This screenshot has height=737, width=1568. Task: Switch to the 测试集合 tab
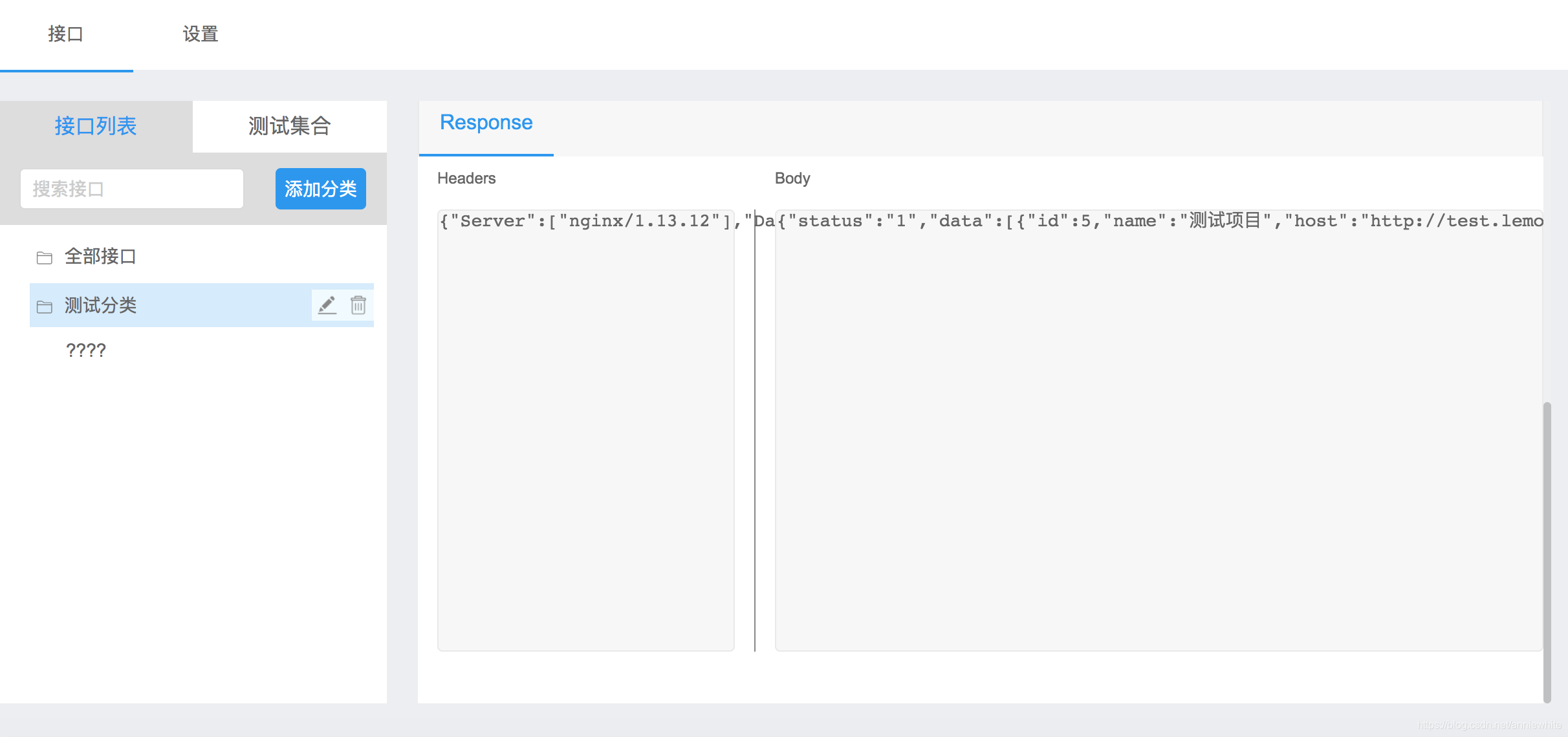(x=290, y=126)
